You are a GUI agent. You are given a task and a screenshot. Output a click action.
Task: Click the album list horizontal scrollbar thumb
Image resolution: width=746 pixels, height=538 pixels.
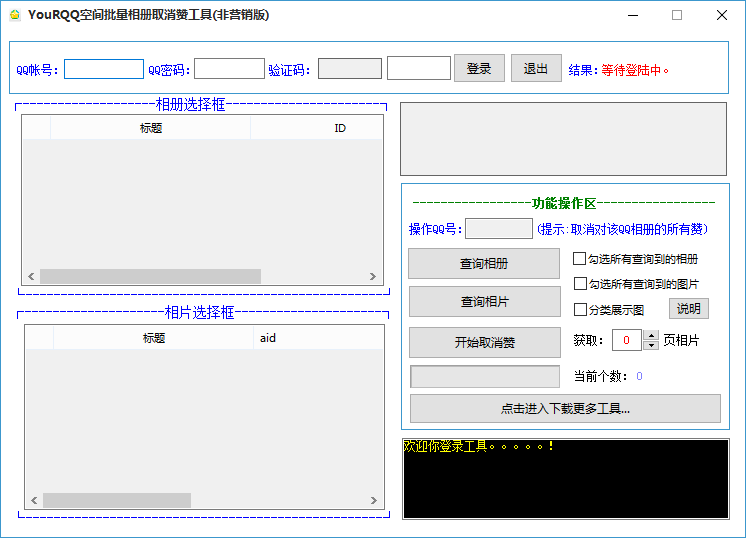click(x=150, y=276)
